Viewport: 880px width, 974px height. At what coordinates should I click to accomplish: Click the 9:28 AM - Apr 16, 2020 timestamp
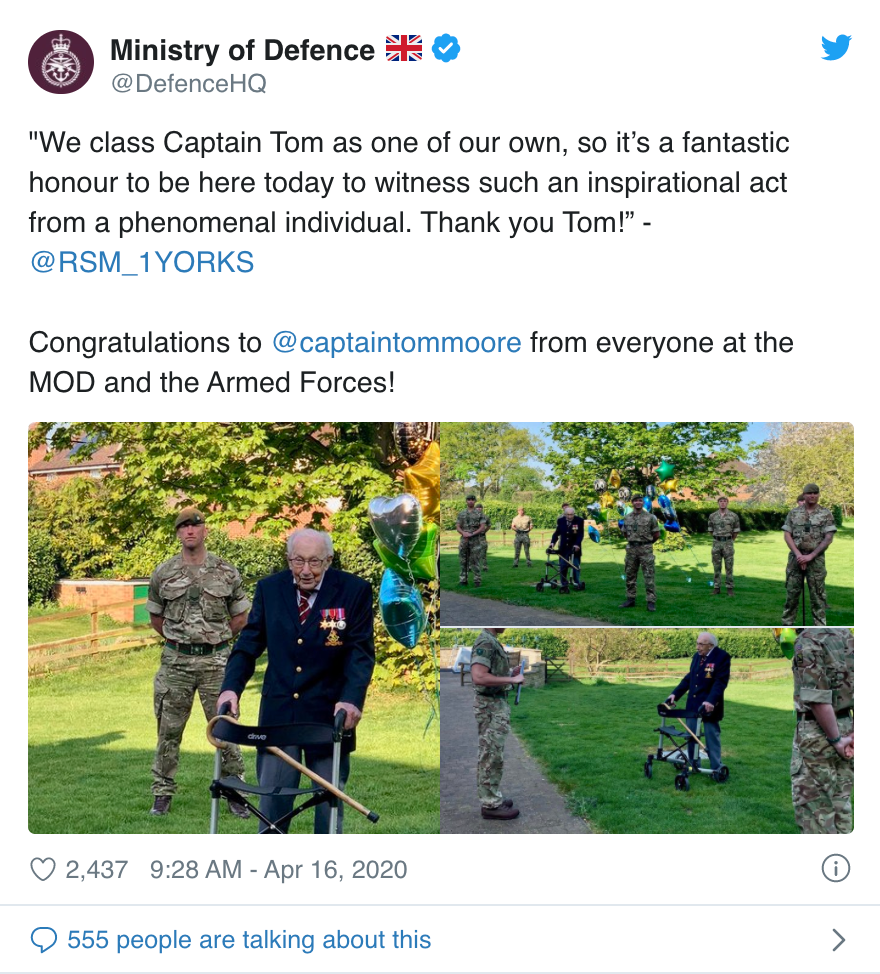pyautogui.click(x=278, y=869)
